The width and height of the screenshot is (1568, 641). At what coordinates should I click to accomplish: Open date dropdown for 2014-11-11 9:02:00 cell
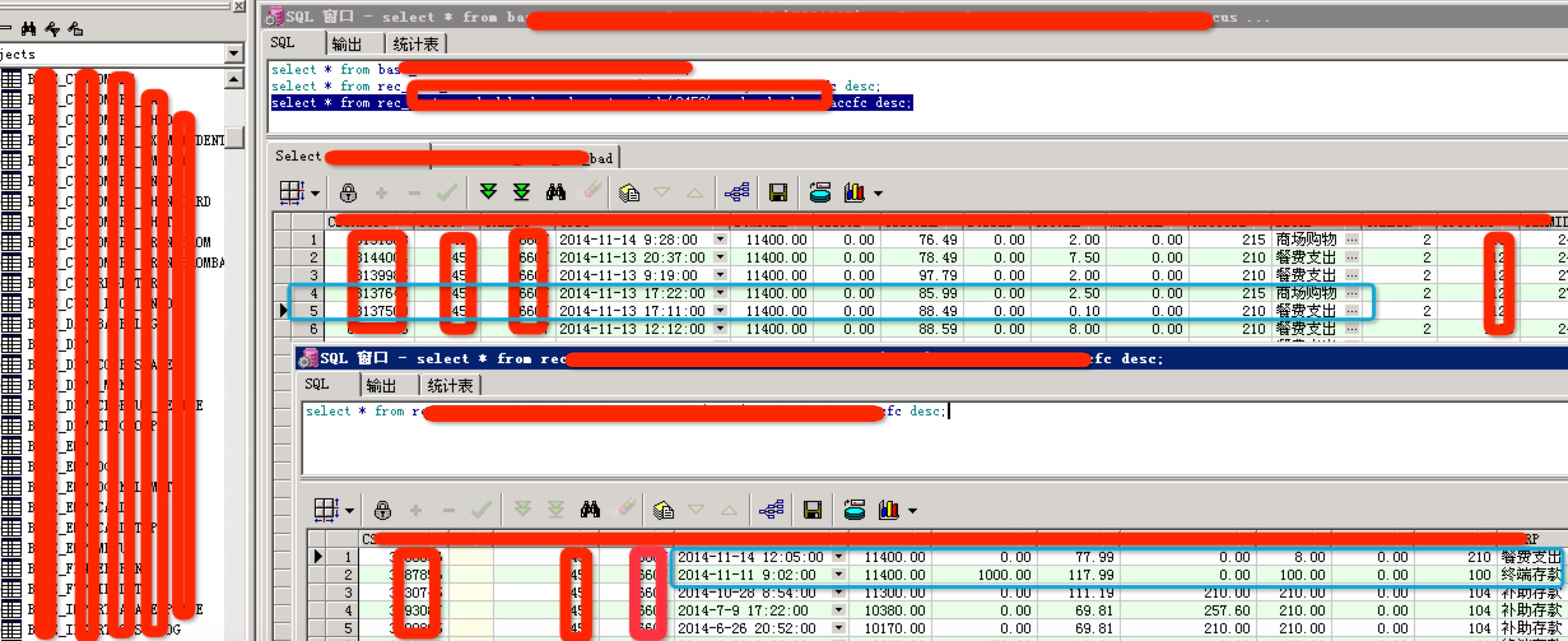click(839, 574)
